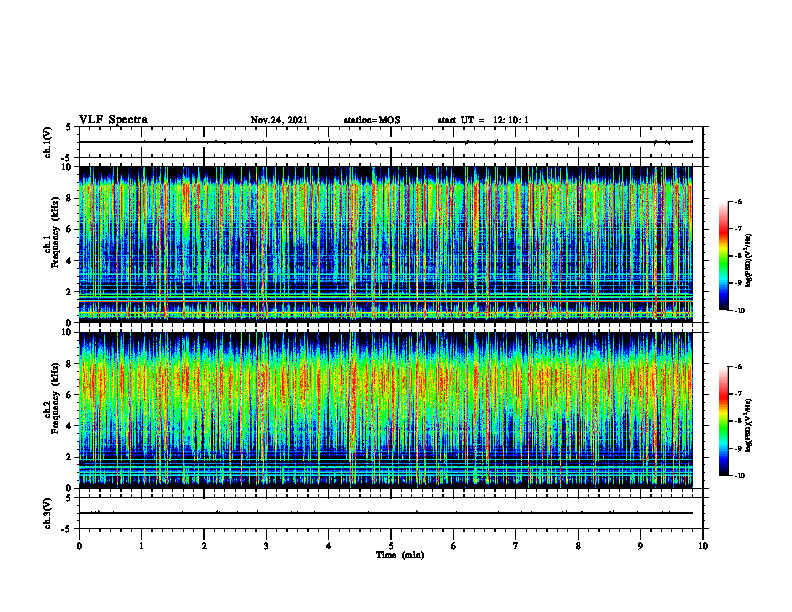Screen dimensions: 792x612
Task: Click the "1" tick on time axis
Action: point(141,546)
